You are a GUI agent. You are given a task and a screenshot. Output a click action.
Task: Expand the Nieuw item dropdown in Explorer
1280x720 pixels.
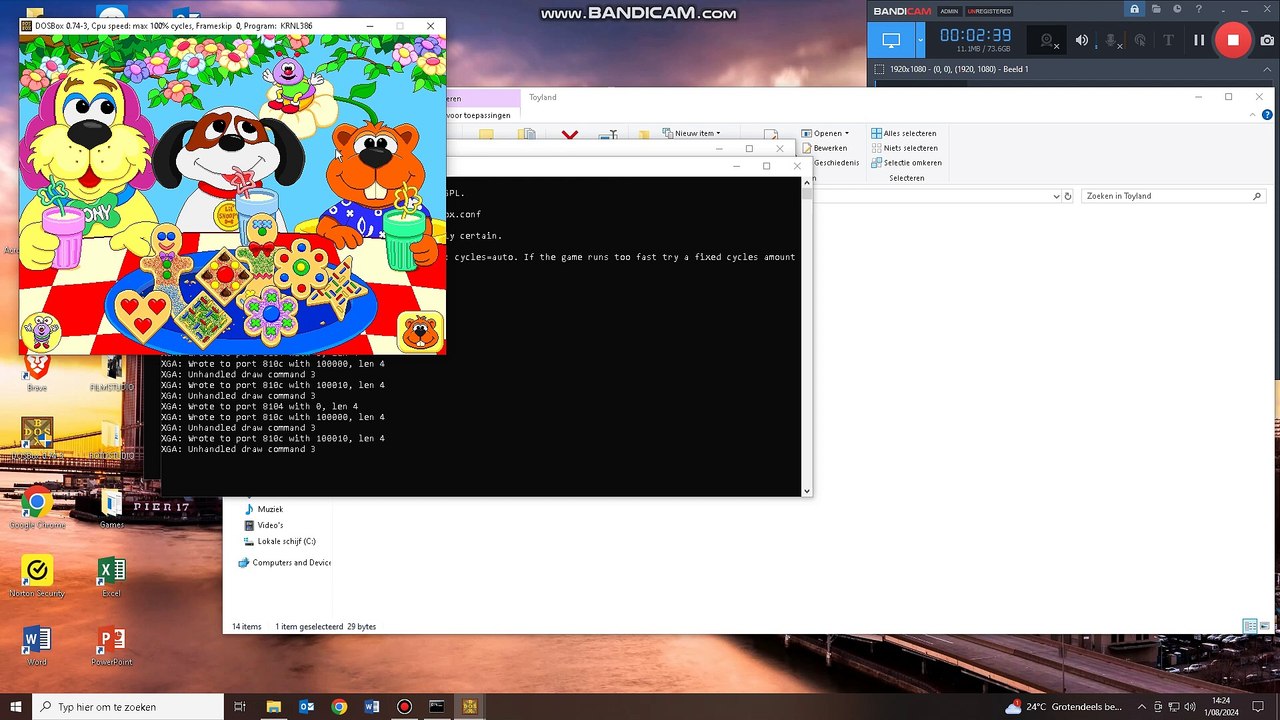(x=691, y=133)
